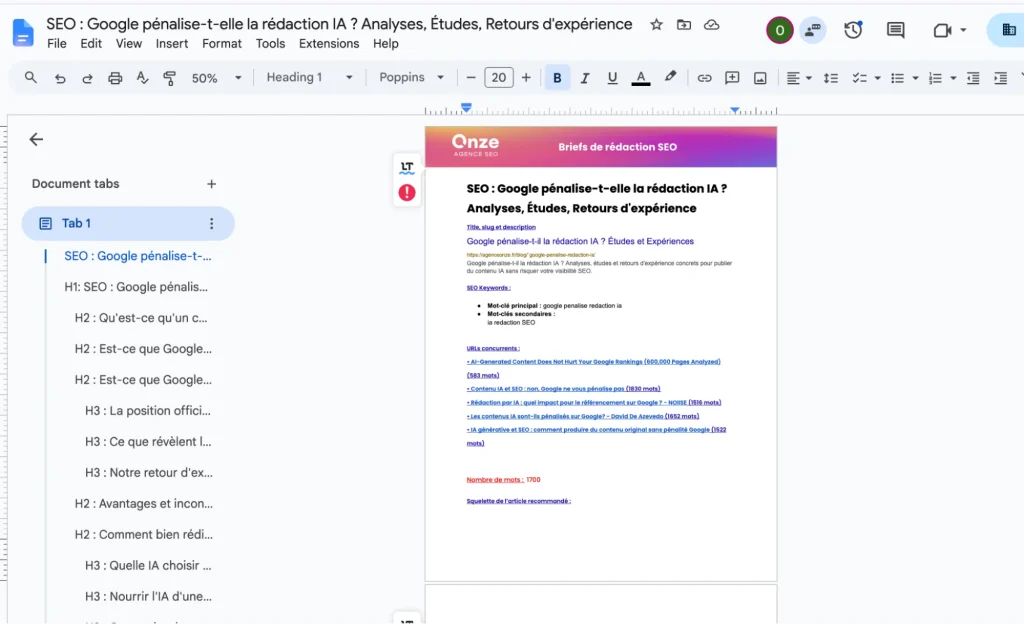
Task: Open the Extensions menu
Action: [x=329, y=44]
